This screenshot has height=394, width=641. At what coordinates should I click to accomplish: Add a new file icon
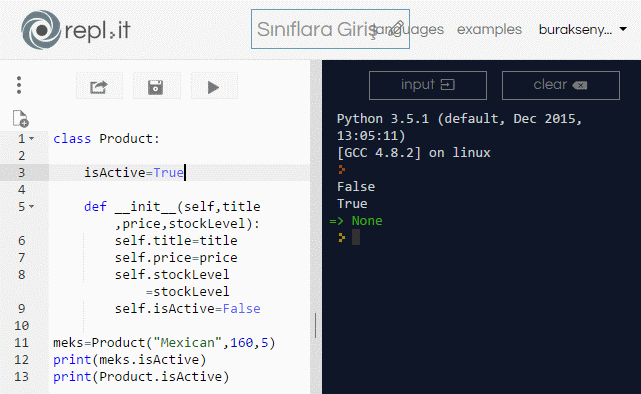(20, 119)
